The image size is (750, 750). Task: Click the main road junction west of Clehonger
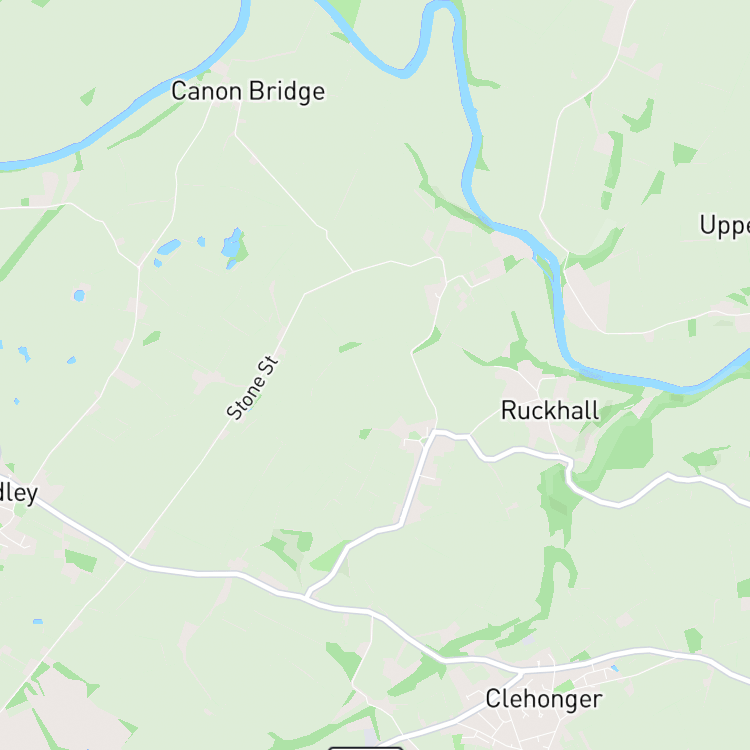[x=521, y=671]
